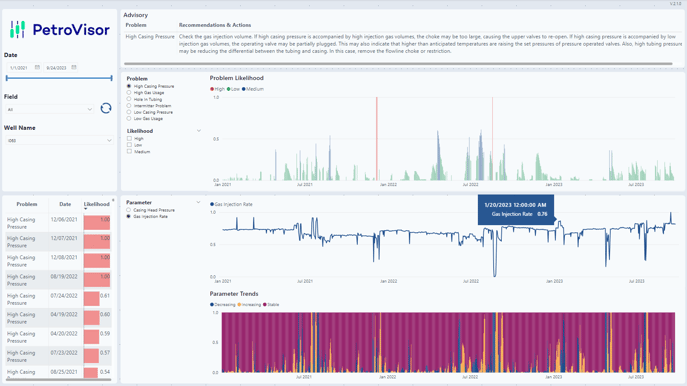Open the Well Name dropdown
Screen dimensions: 687x386
(x=59, y=140)
